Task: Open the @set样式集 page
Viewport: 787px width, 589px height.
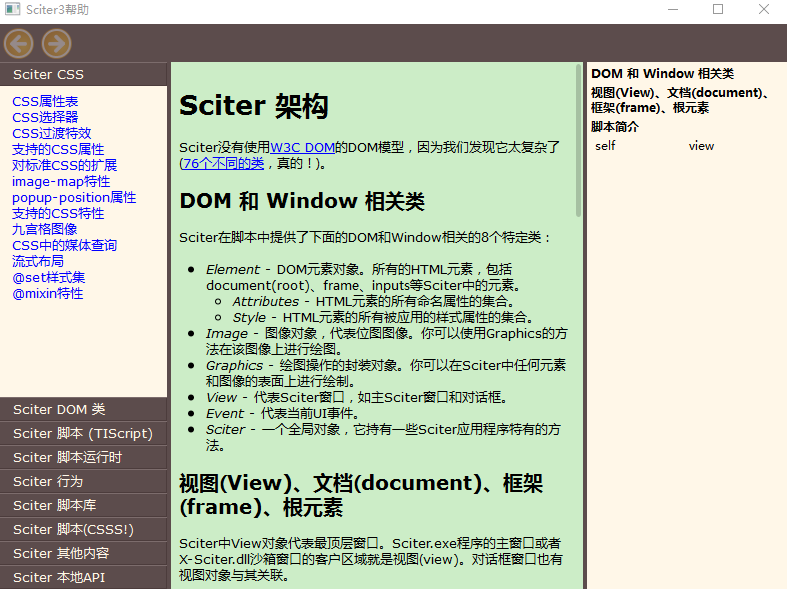Action: [49, 278]
